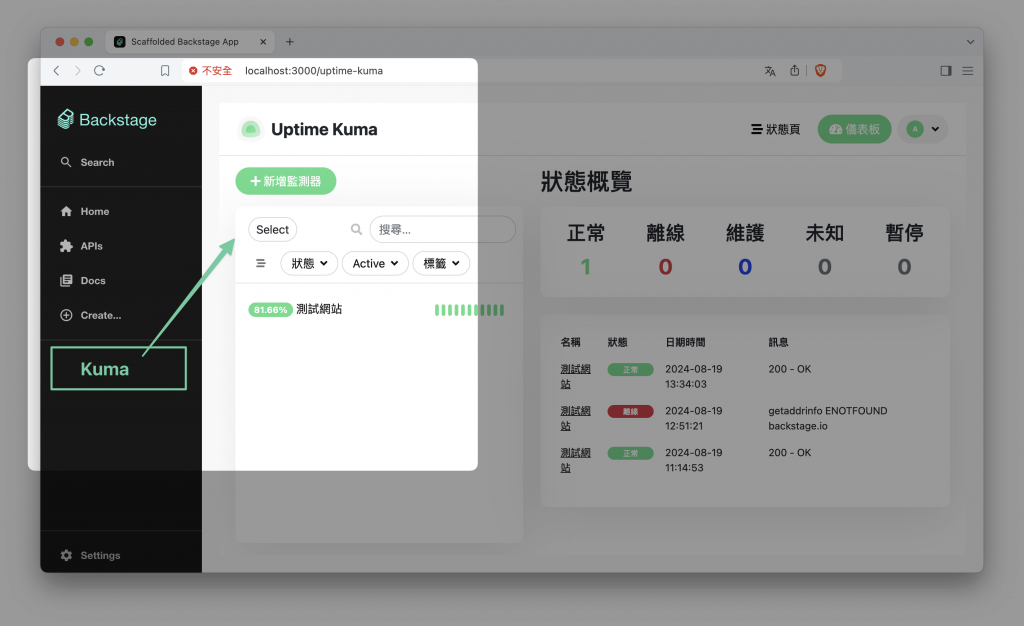Click the 日期時間 column header
This screenshot has width=1024, height=626.
[x=685, y=342]
